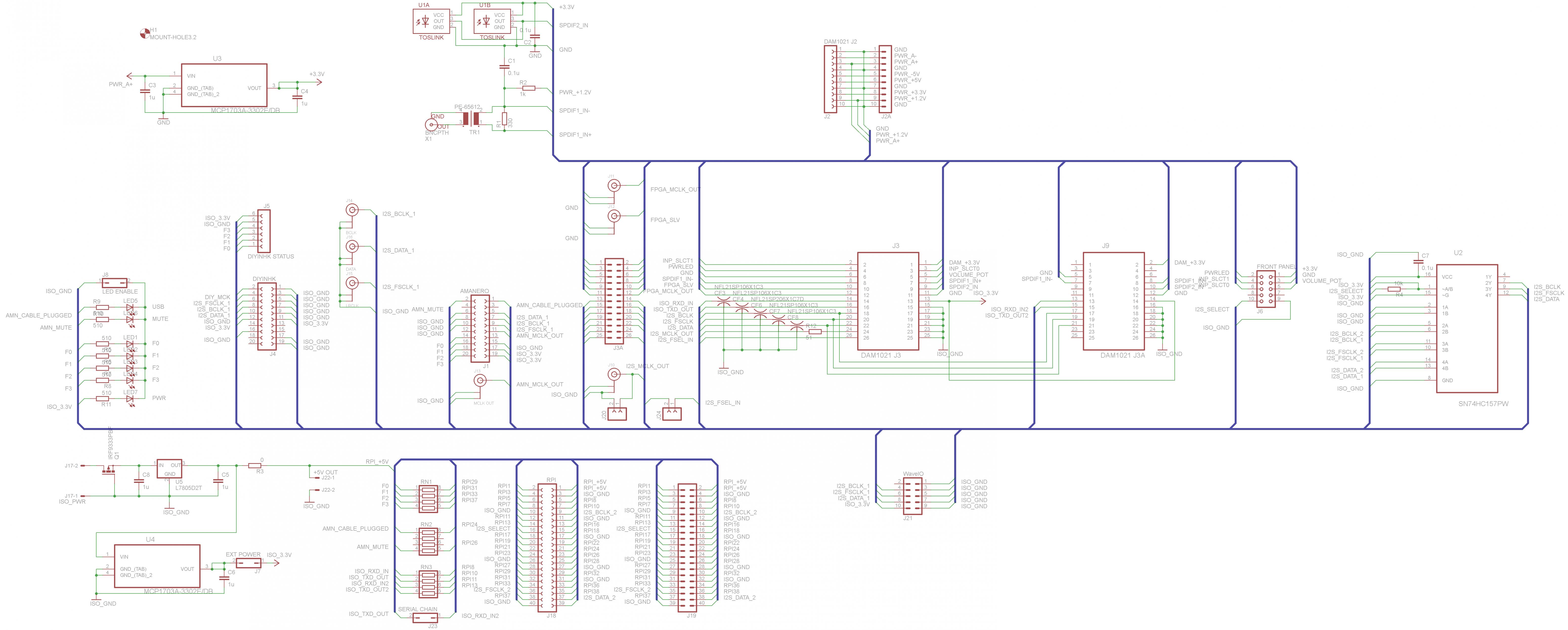Screen dimensions: 1568x630
Task: Click the SN74HC157PW part label
Action: [x=1483, y=404]
